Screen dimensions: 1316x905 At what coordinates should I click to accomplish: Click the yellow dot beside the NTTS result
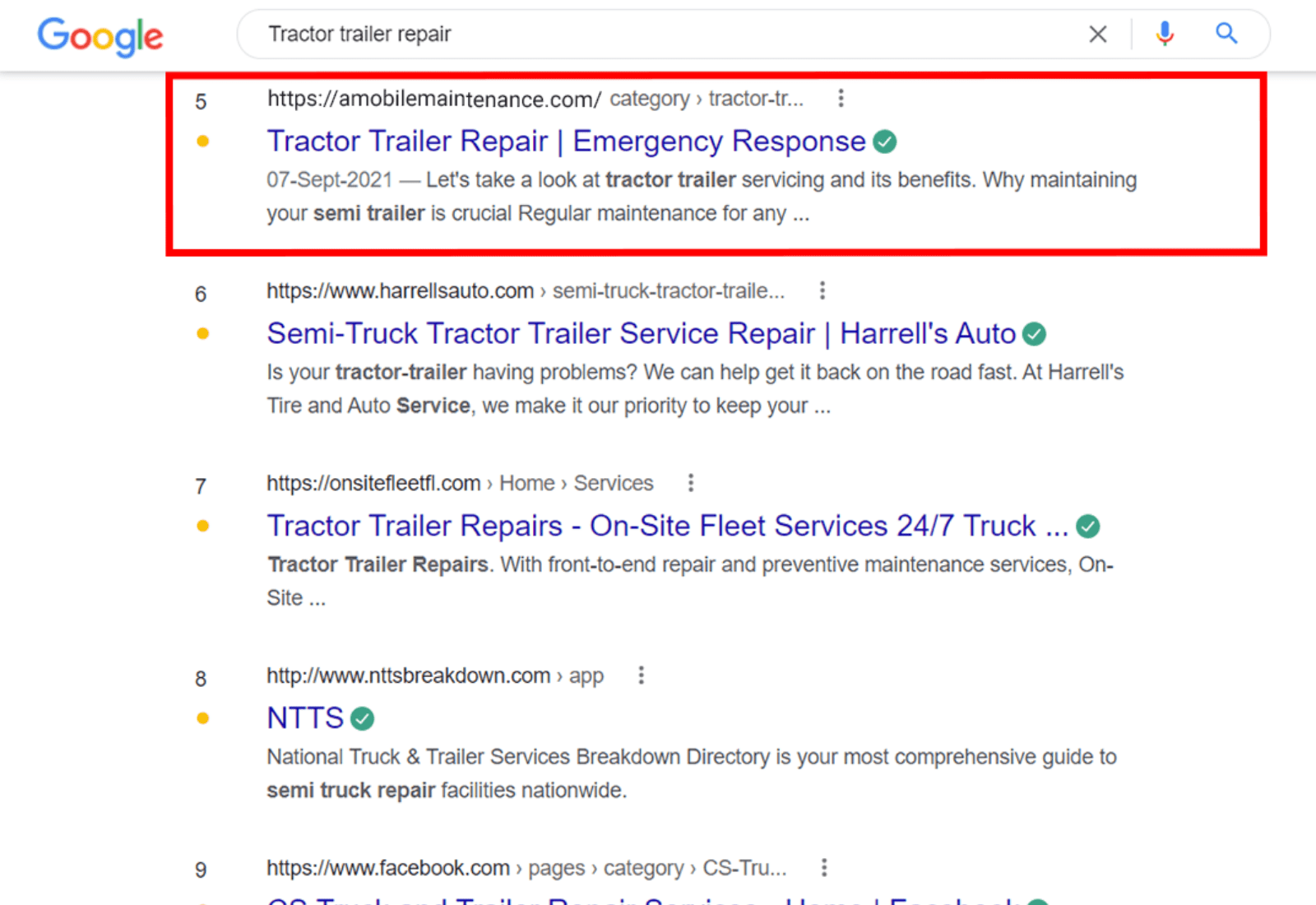(202, 717)
